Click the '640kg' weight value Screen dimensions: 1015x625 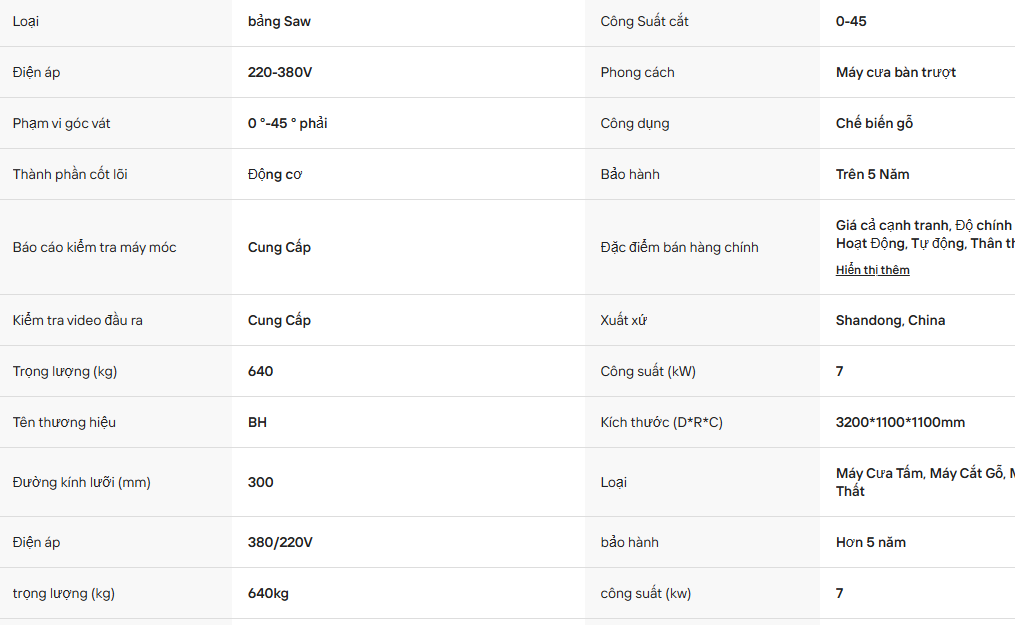(268, 593)
